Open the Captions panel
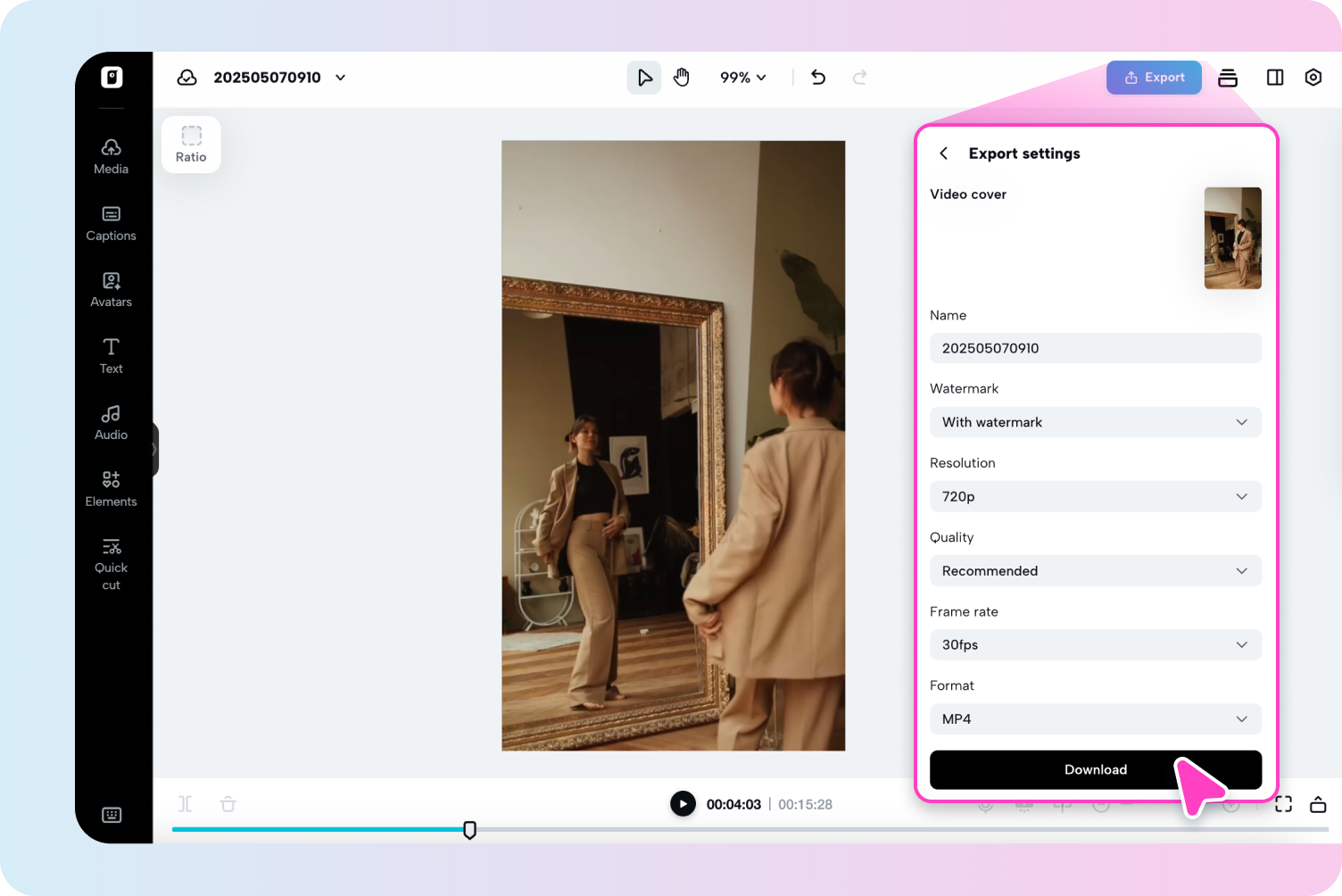Screen dimensions: 1342x896 coord(111,222)
